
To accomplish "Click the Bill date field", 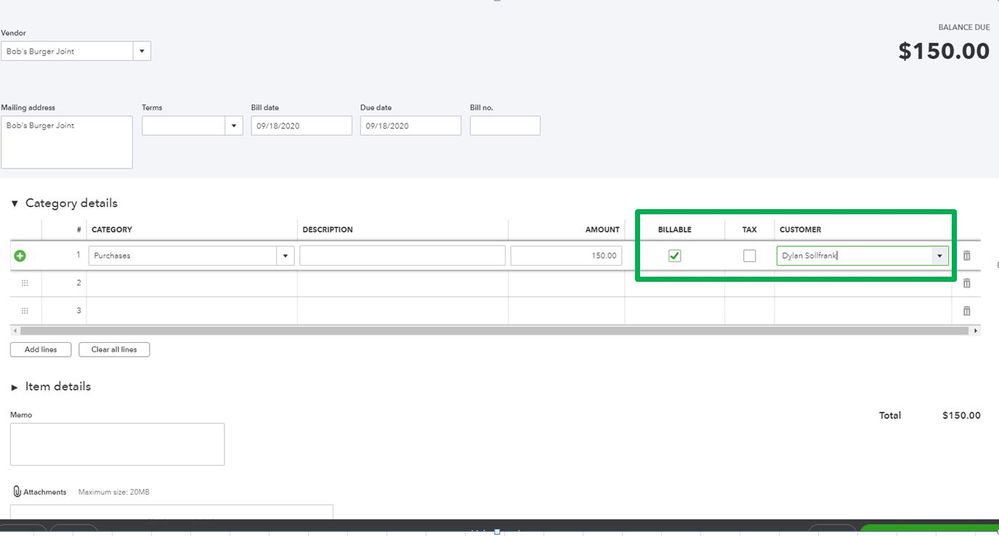I will [301, 126].
